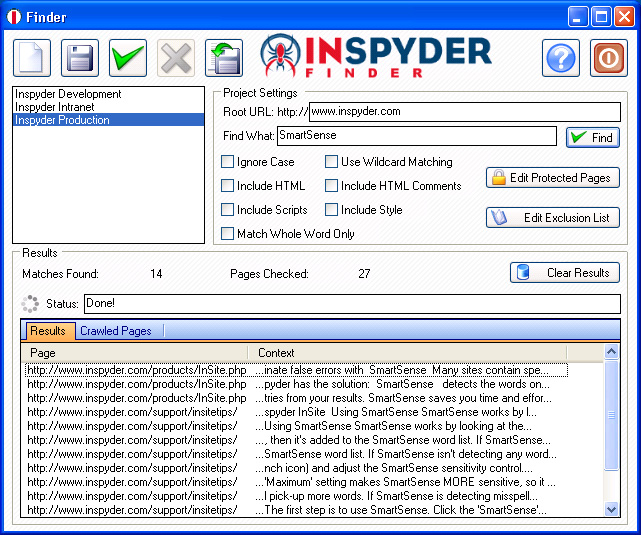Check the Include Scripts option
The image size is (641, 535).
[x=227, y=210]
